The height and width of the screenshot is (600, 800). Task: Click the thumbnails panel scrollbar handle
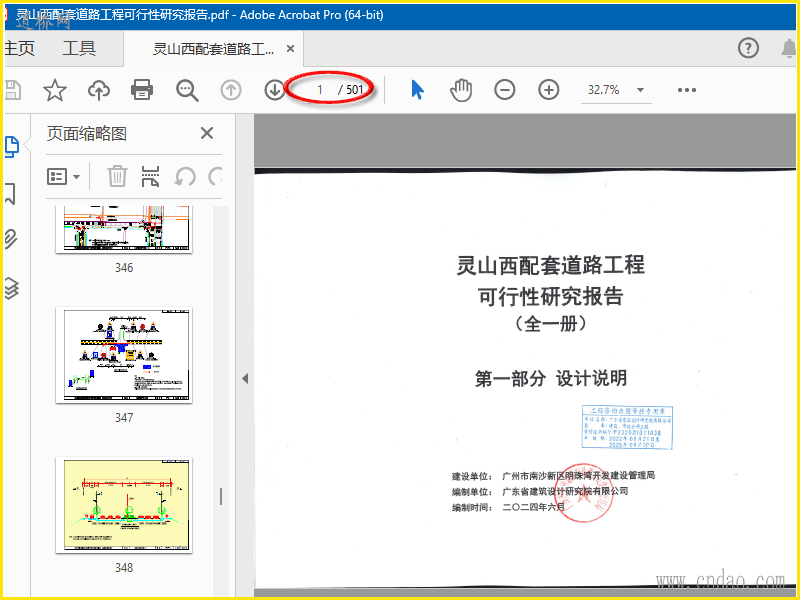[221, 496]
